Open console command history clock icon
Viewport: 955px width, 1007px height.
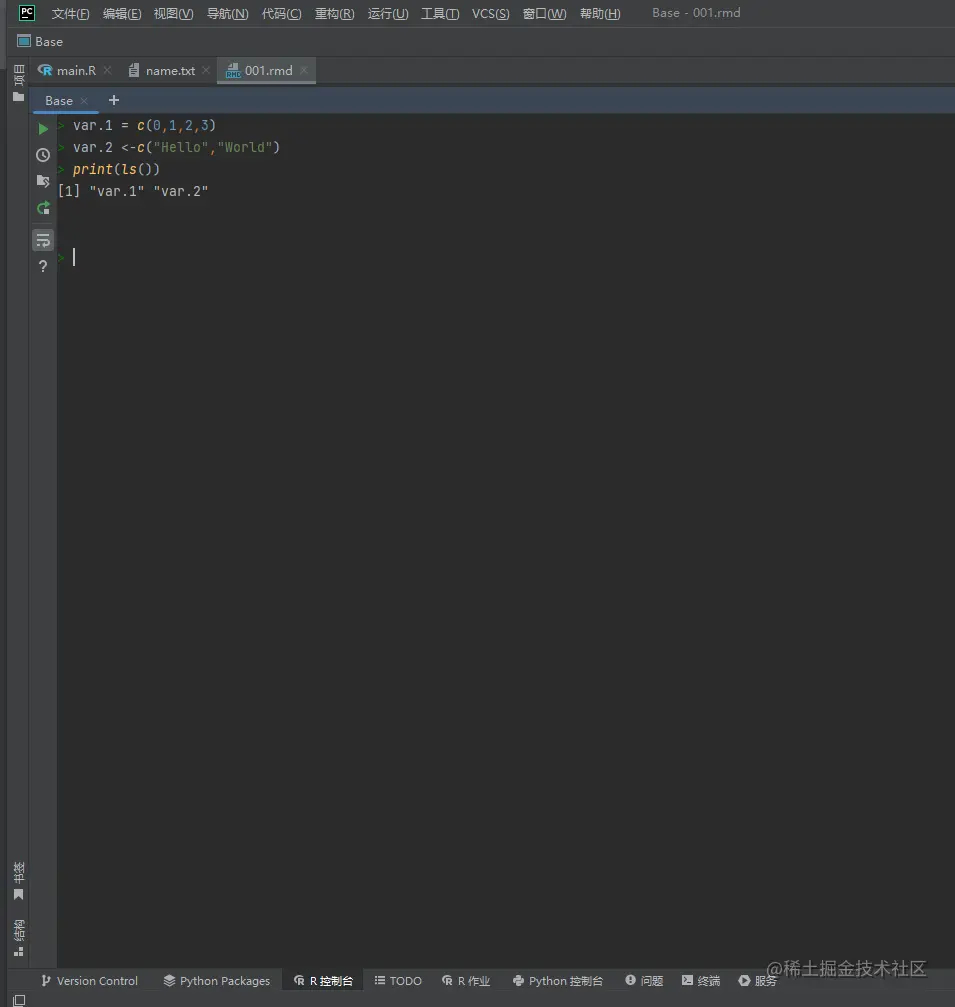pyautogui.click(x=43, y=155)
